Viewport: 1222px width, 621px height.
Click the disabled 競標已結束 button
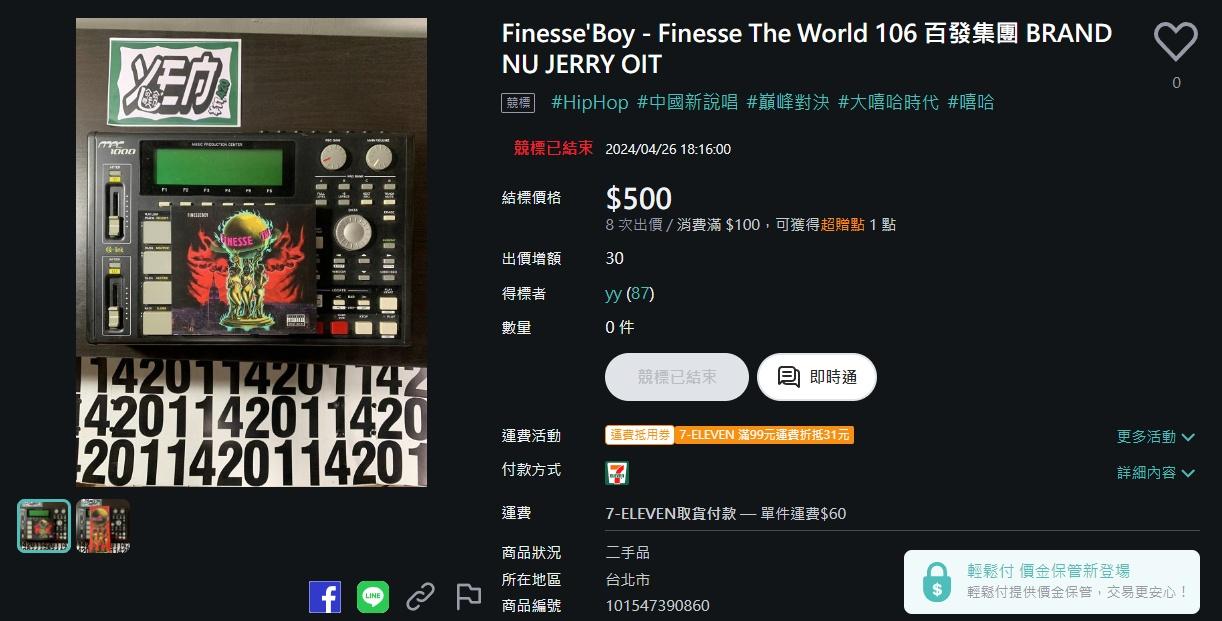coord(677,377)
